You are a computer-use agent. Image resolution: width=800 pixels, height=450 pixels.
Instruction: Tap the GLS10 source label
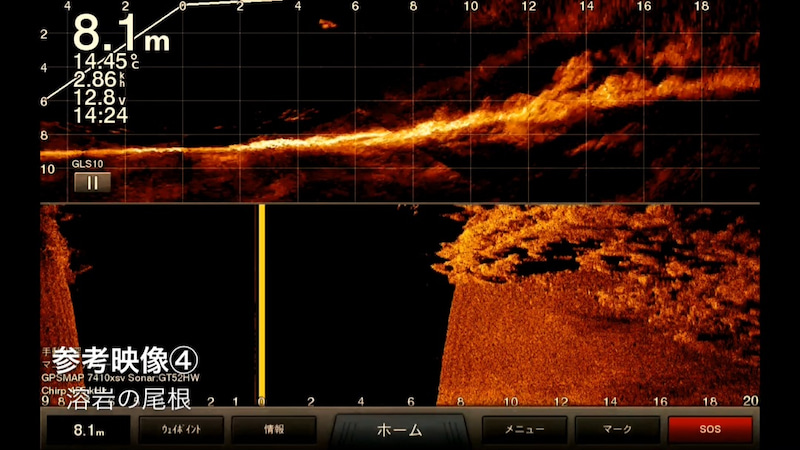(x=89, y=163)
